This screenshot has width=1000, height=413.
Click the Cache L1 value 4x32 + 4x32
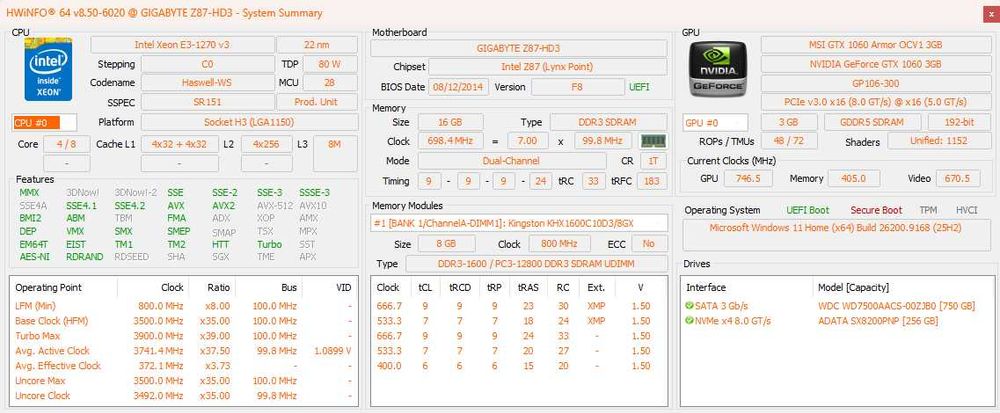pos(179,145)
